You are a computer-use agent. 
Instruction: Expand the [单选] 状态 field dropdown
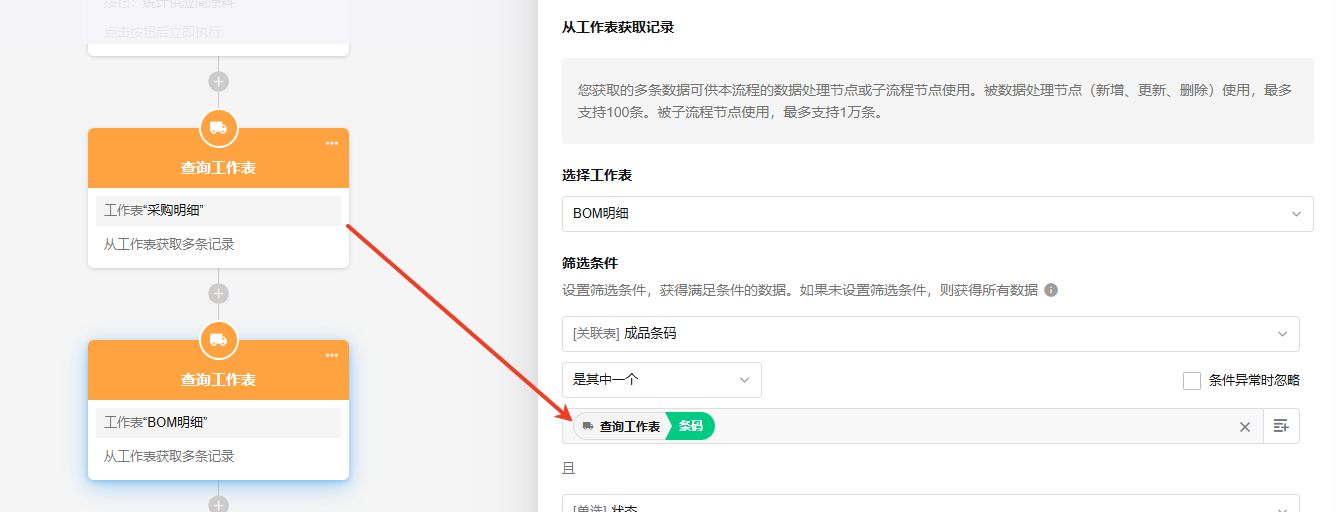click(x=930, y=505)
